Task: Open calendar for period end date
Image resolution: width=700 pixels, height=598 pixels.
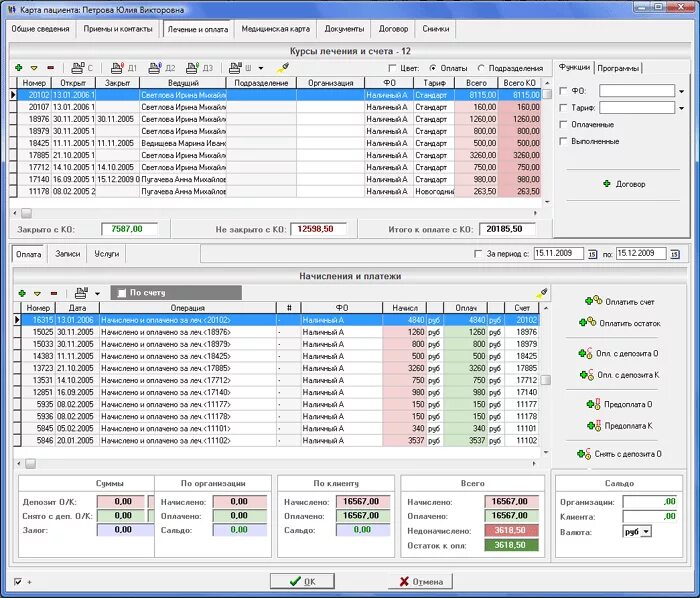Action: pos(675,254)
